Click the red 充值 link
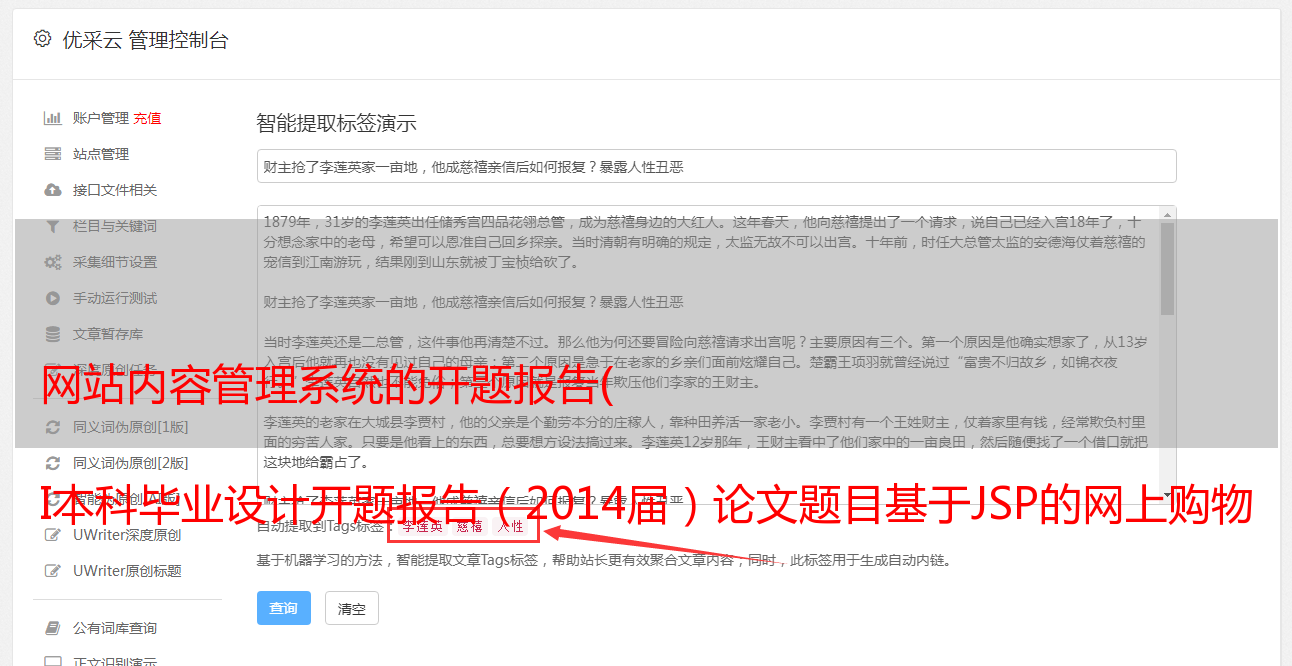1292x666 pixels. pyautogui.click(x=147, y=118)
